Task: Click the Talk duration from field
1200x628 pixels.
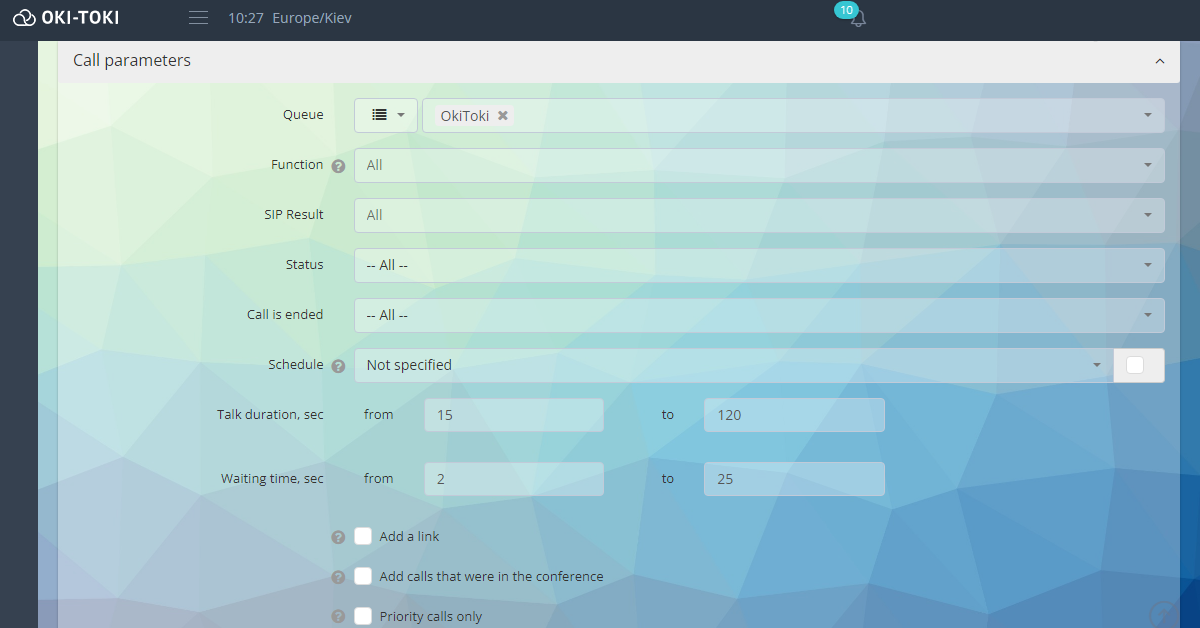Action: (514, 415)
